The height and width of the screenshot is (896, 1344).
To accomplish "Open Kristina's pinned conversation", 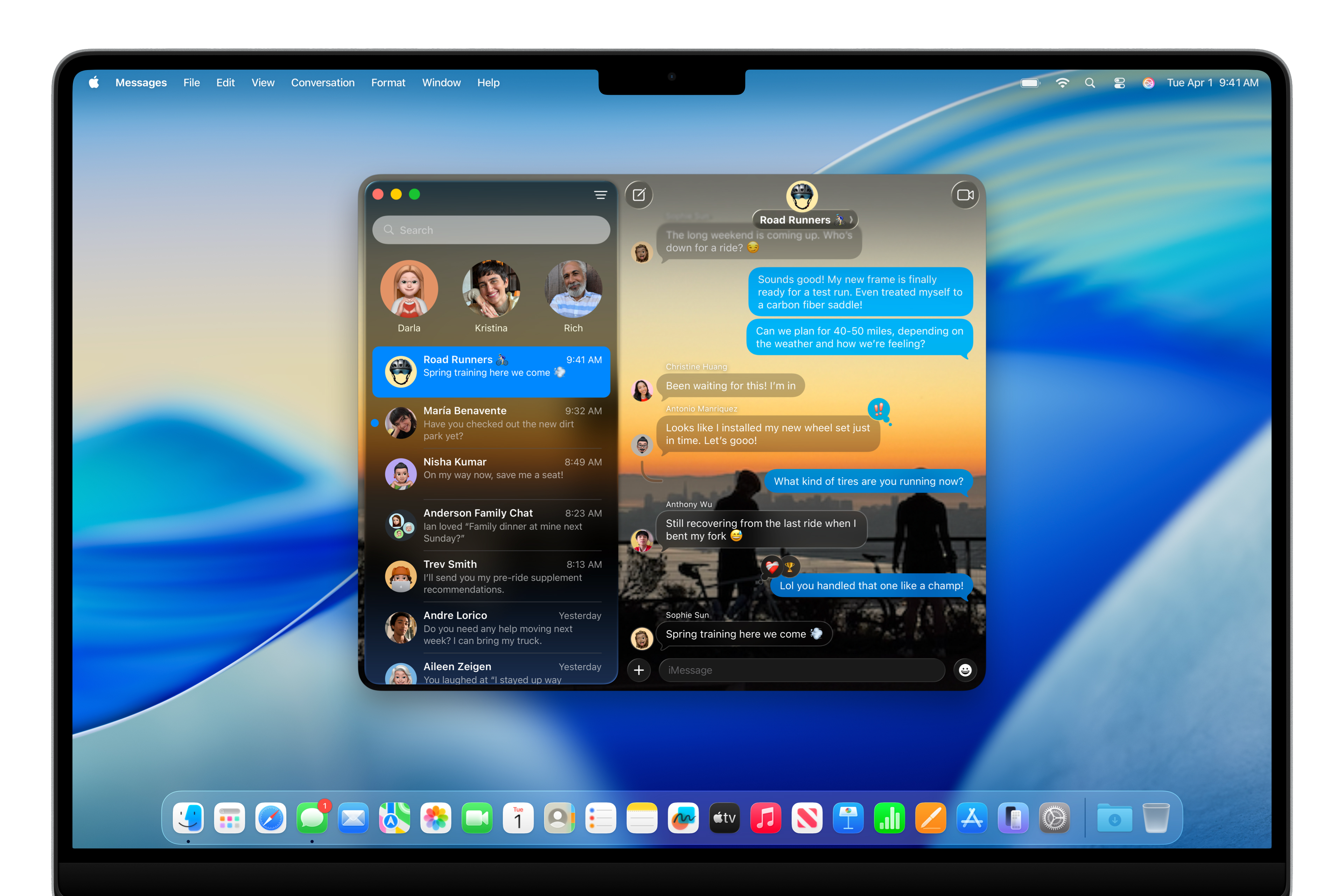I will [491, 288].
